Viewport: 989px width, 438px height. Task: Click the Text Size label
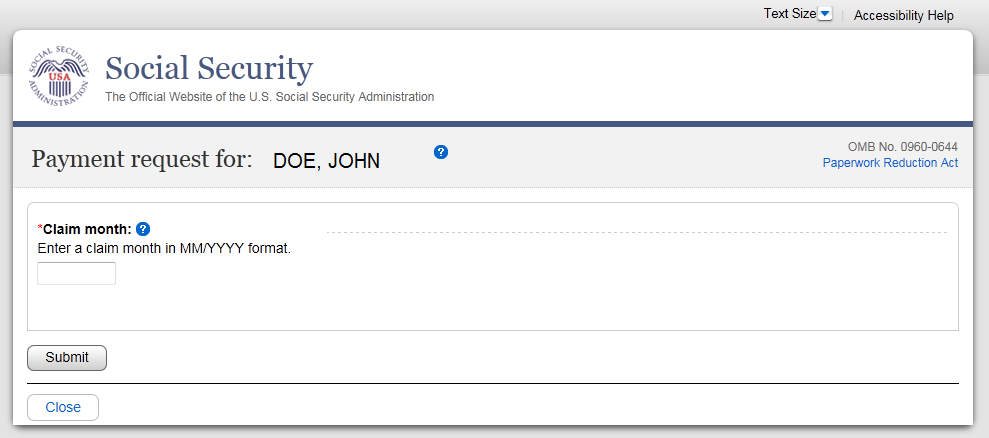coord(789,14)
